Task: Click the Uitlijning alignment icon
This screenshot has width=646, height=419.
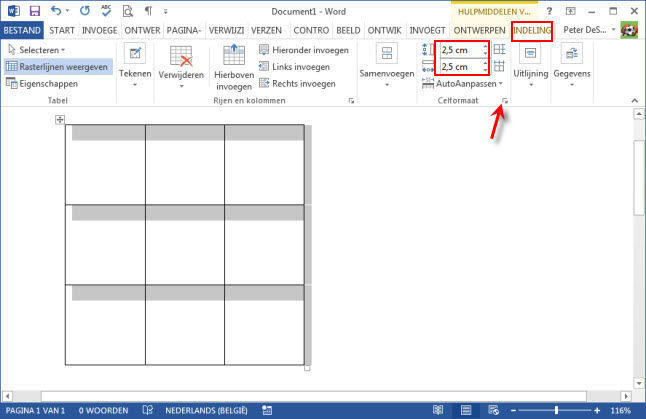Action: click(x=530, y=53)
